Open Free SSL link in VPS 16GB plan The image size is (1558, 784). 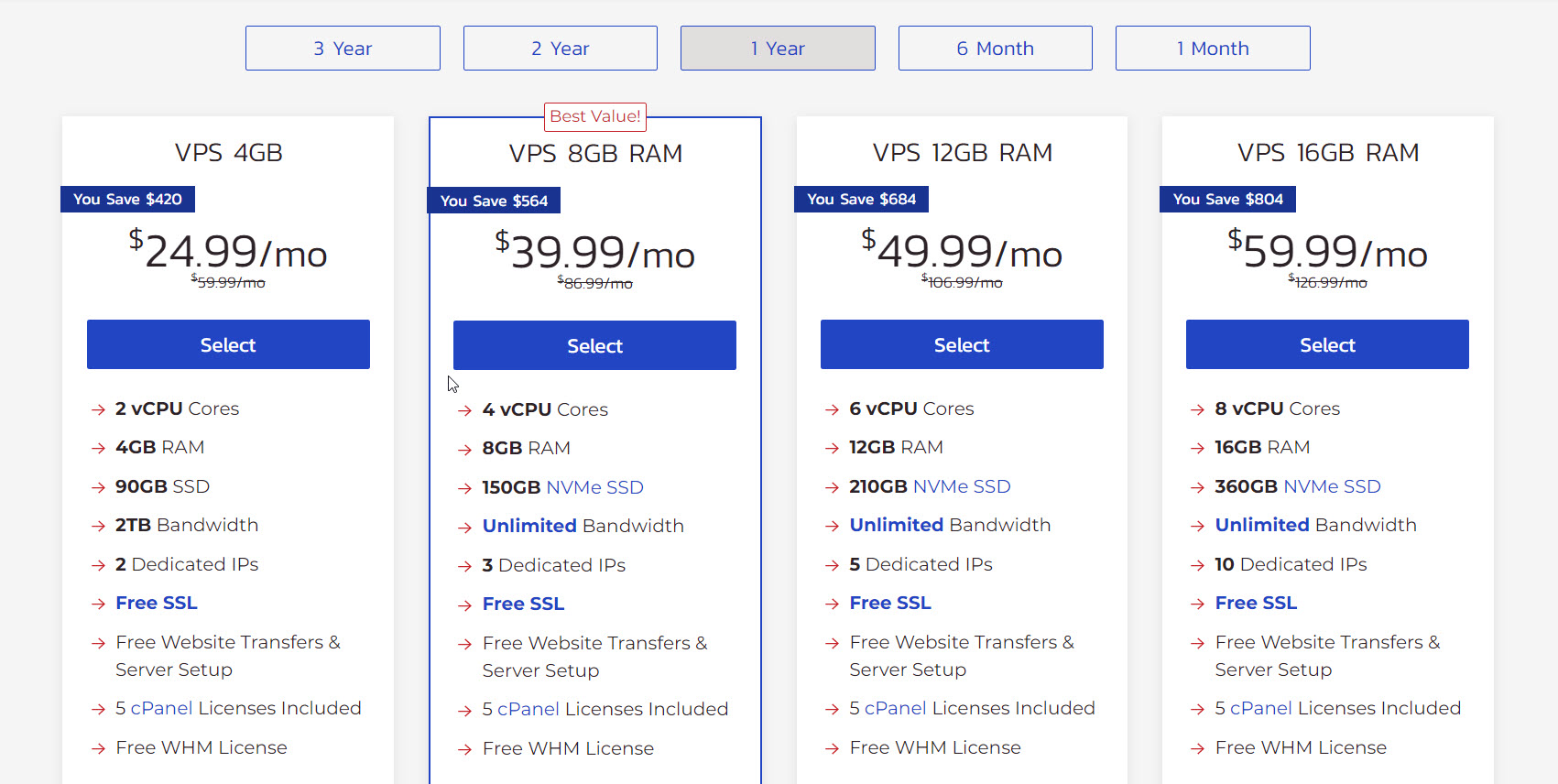click(x=1256, y=603)
